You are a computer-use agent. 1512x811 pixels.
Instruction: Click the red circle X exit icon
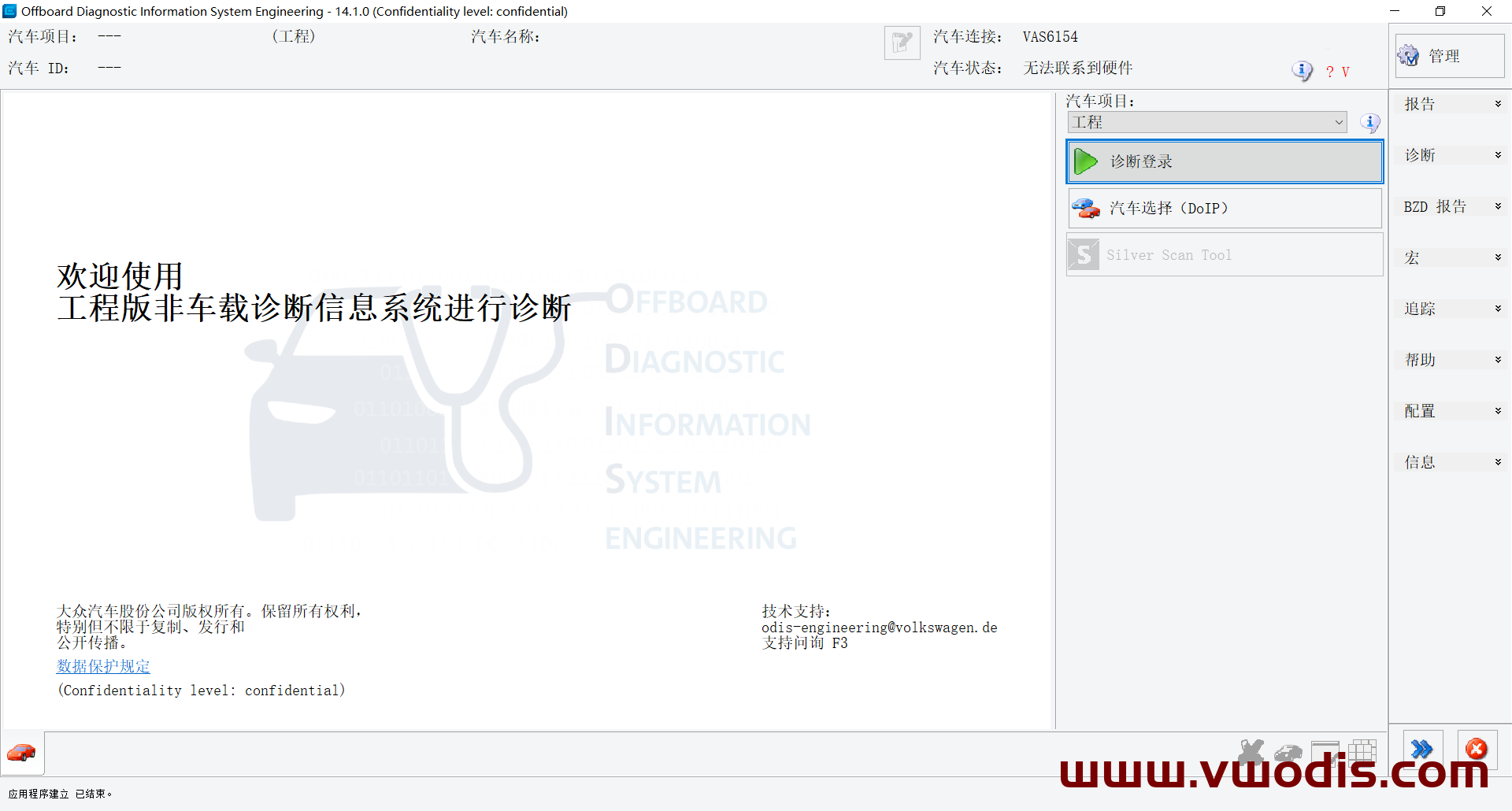pos(1477,749)
